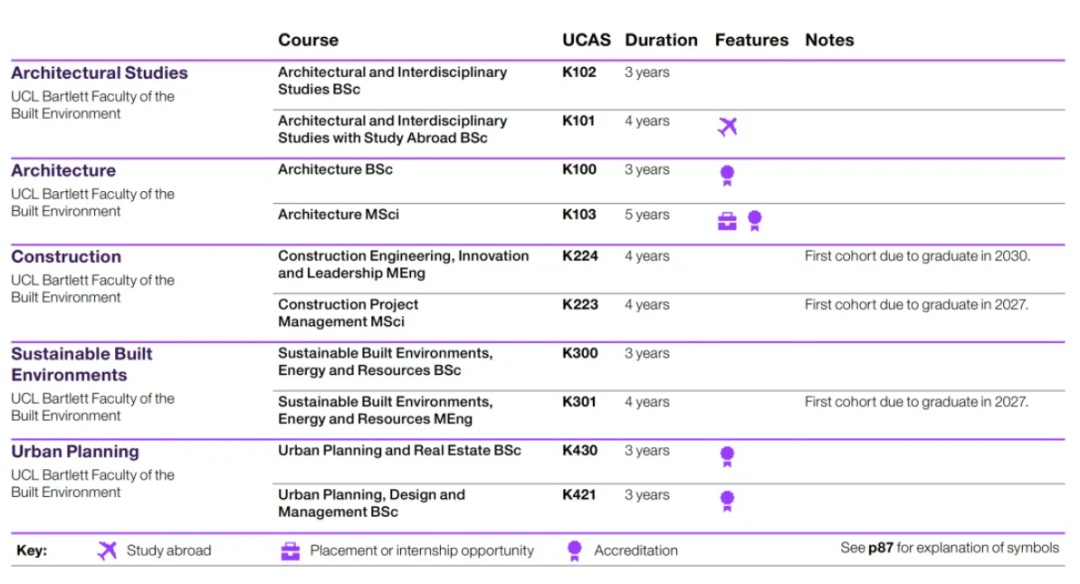Viewport: 1080px width, 584px height.
Task: Open the Urban Planning subject heading
Action: coord(75,452)
